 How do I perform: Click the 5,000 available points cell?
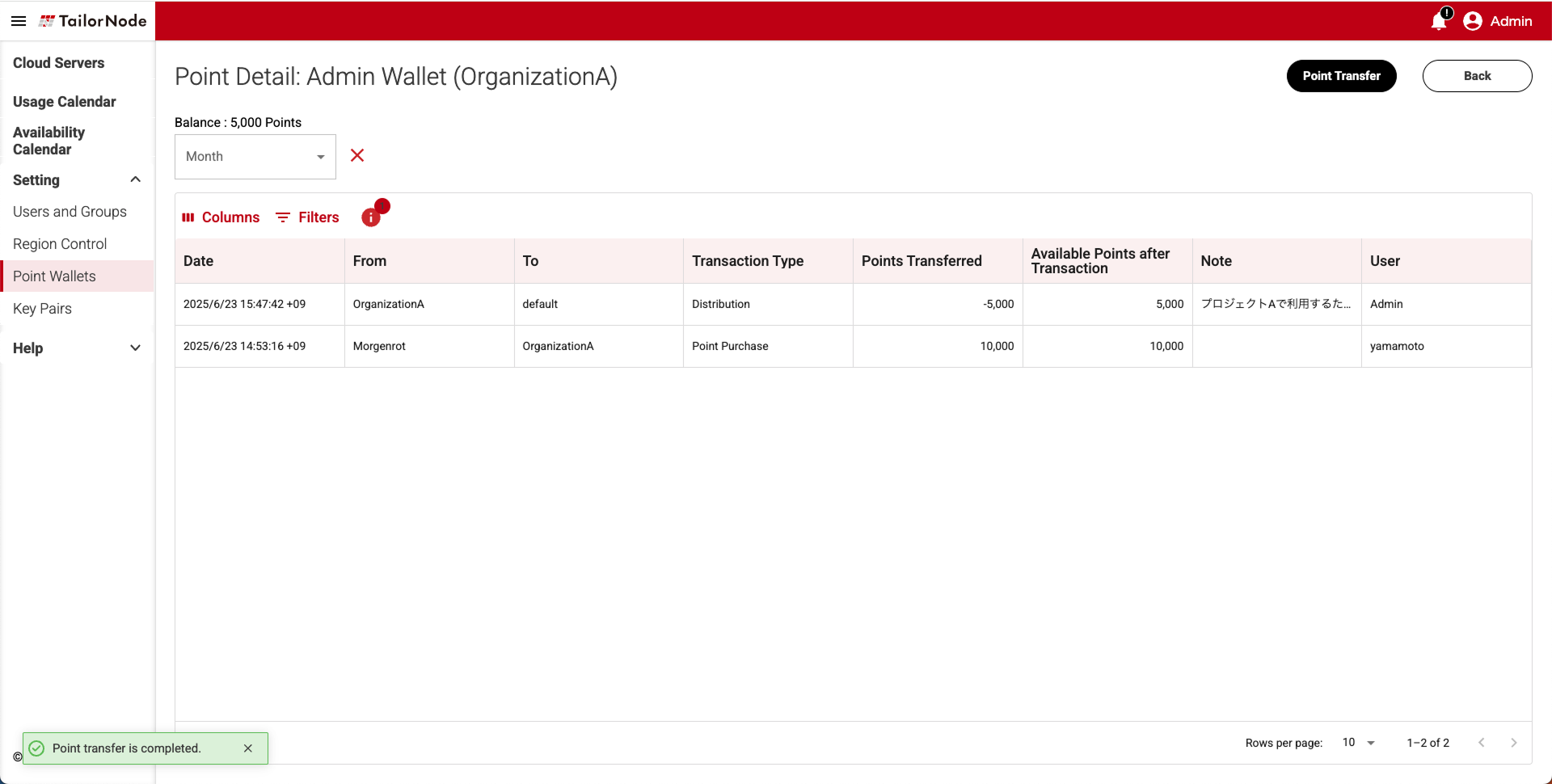tap(1107, 305)
